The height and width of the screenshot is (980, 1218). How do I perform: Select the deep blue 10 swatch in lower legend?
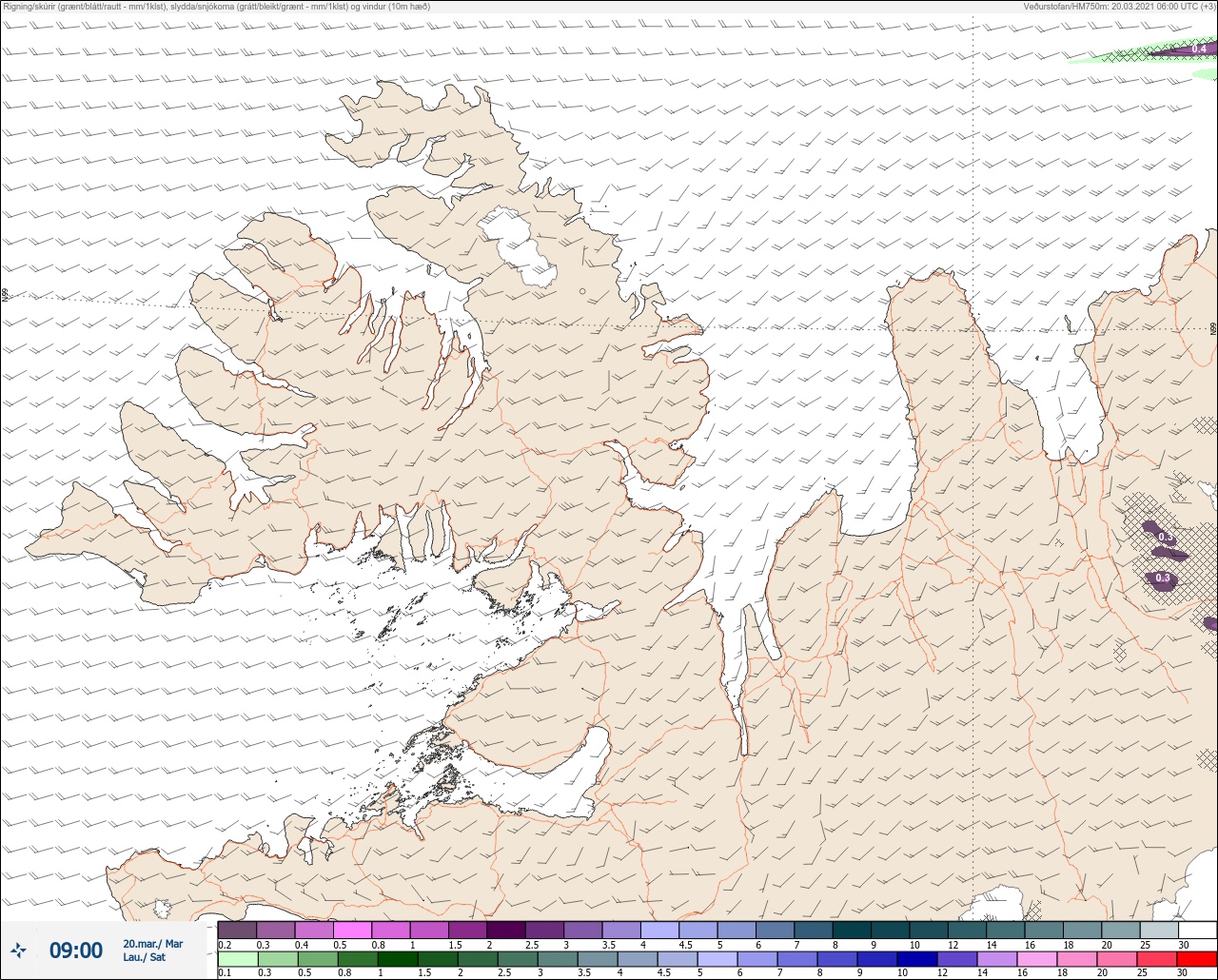(916, 958)
